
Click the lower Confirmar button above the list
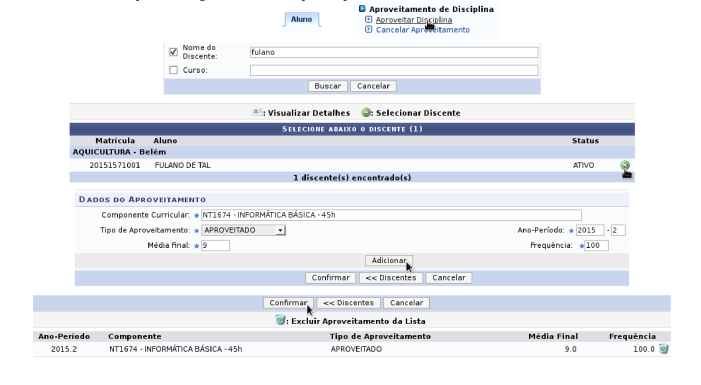[x=288, y=303]
